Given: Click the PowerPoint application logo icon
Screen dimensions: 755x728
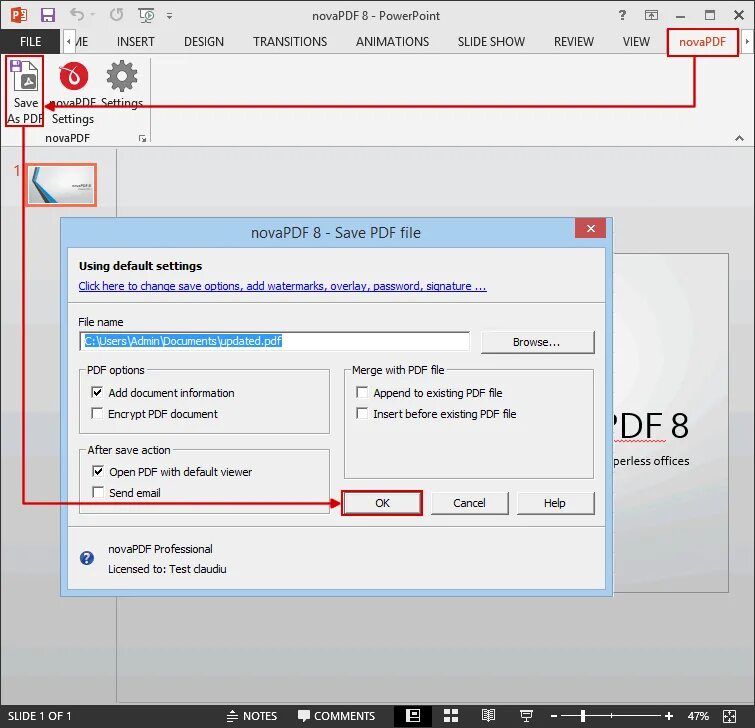Looking at the screenshot, I should click(19, 15).
